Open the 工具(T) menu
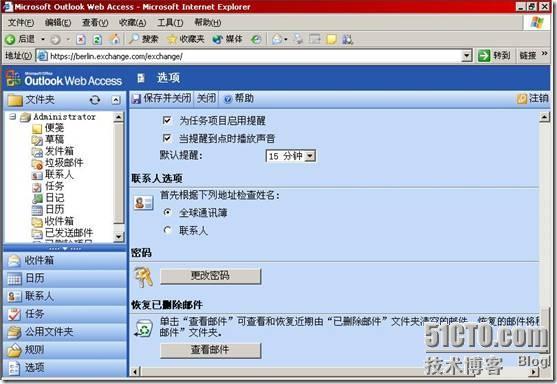Image resolution: width=557 pixels, height=384 pixels. coord(170,23)
